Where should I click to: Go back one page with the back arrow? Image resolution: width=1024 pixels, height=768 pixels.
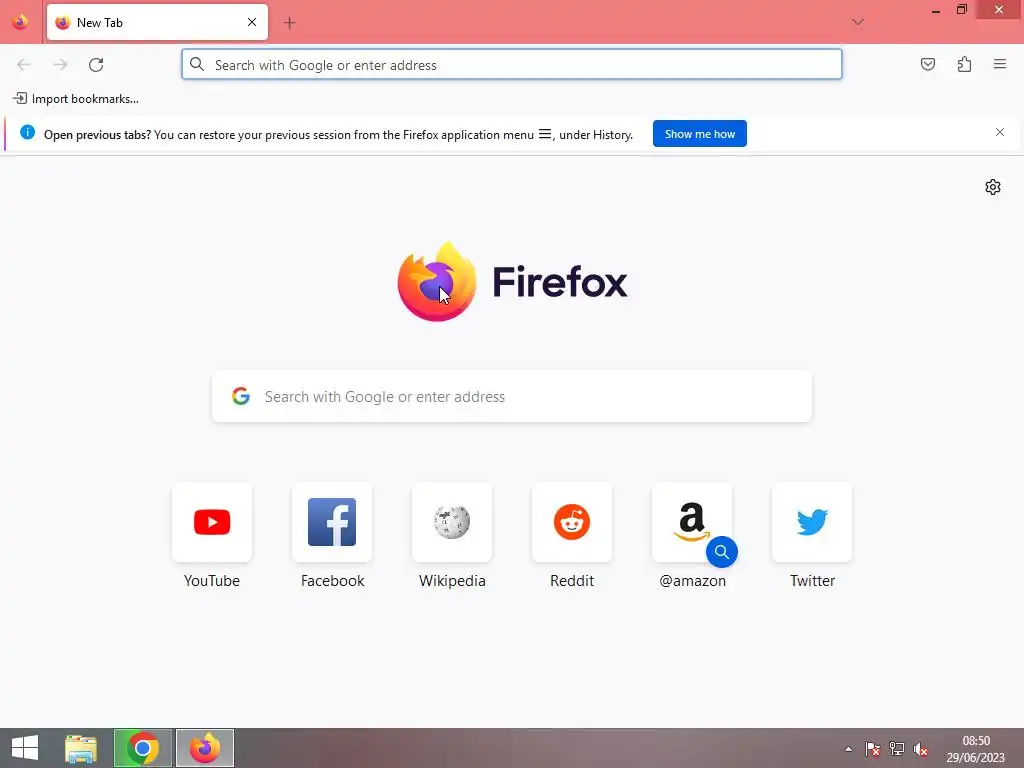pos(24,65)
